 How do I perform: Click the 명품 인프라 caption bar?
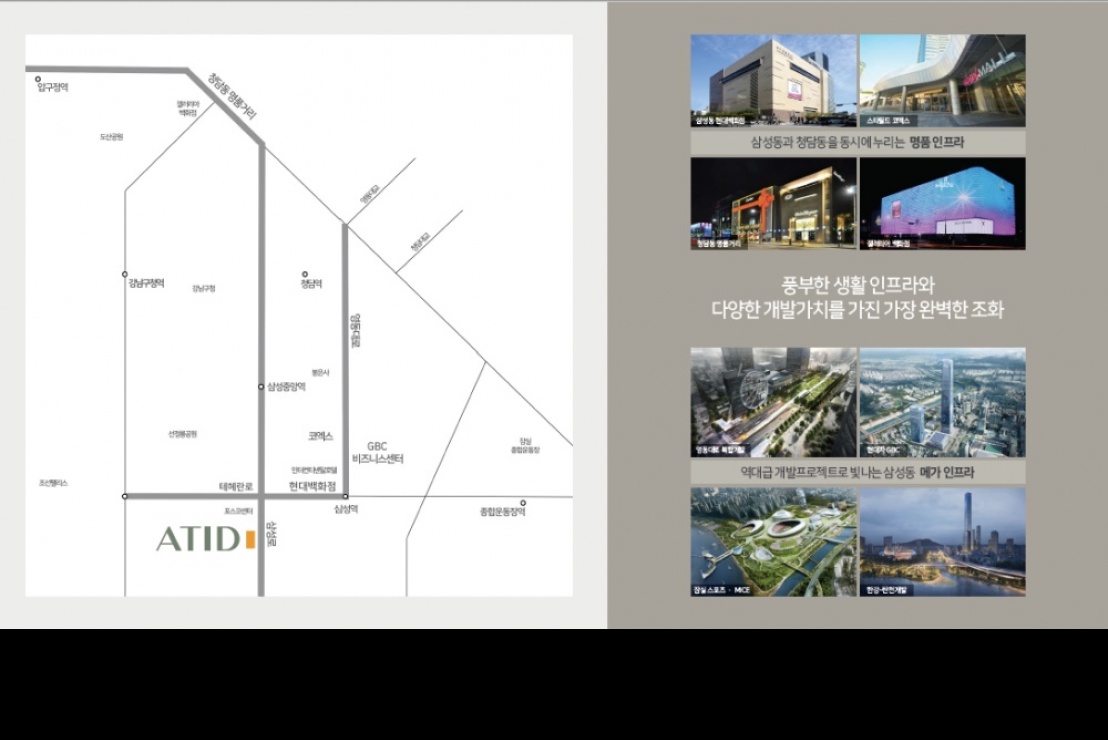[x=857, y=142]
